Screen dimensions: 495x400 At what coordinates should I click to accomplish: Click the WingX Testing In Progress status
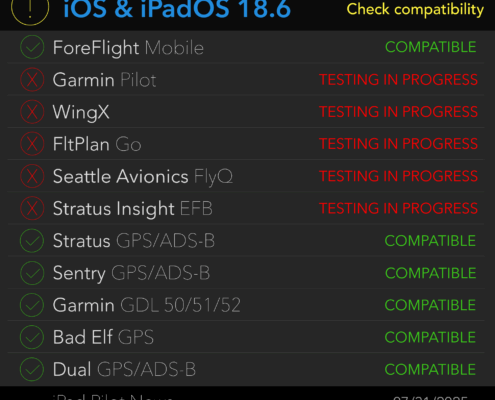(x=398, y=112)
